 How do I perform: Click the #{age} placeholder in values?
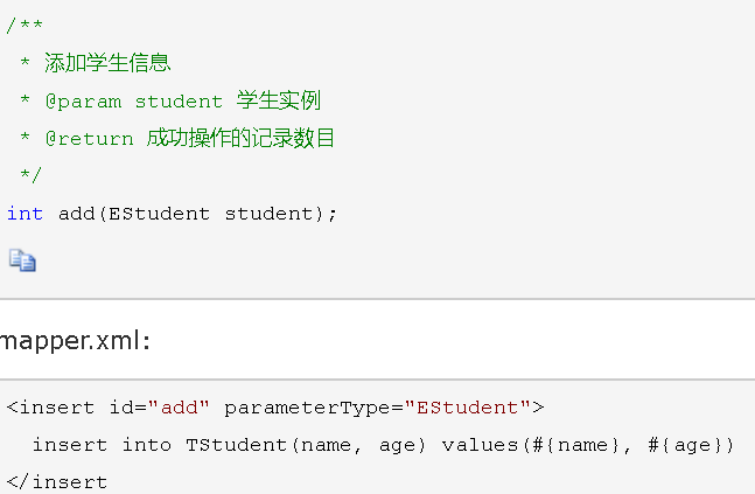coord(685,445)
